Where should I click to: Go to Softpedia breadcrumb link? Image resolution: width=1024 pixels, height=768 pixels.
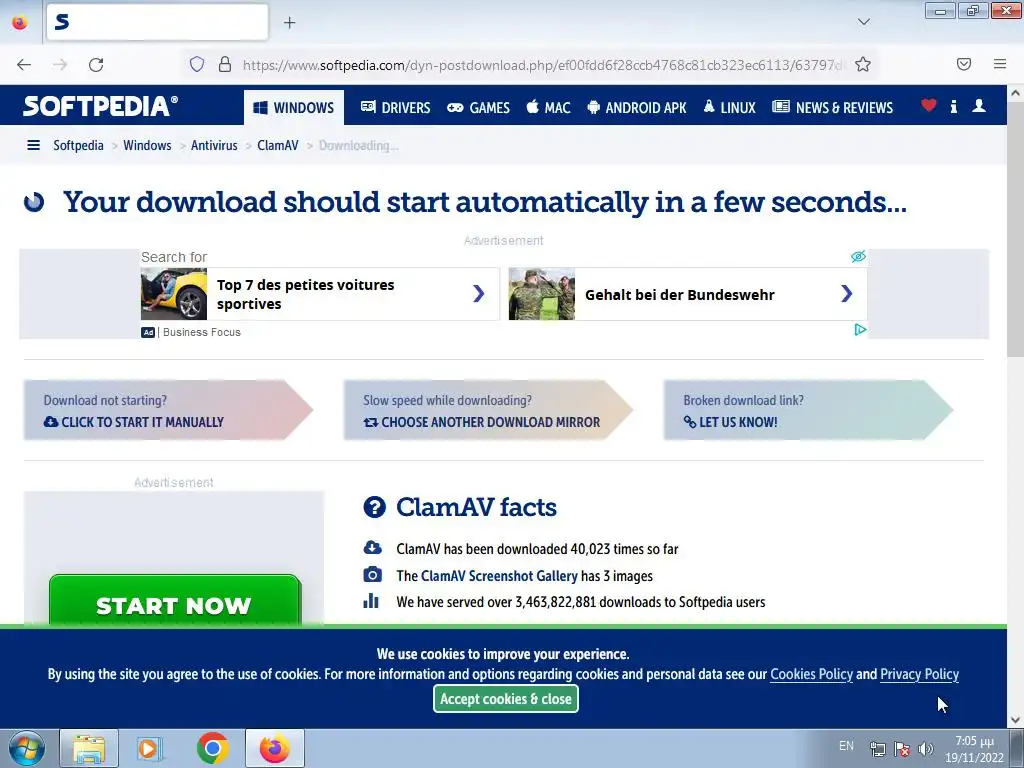(78, 145)
